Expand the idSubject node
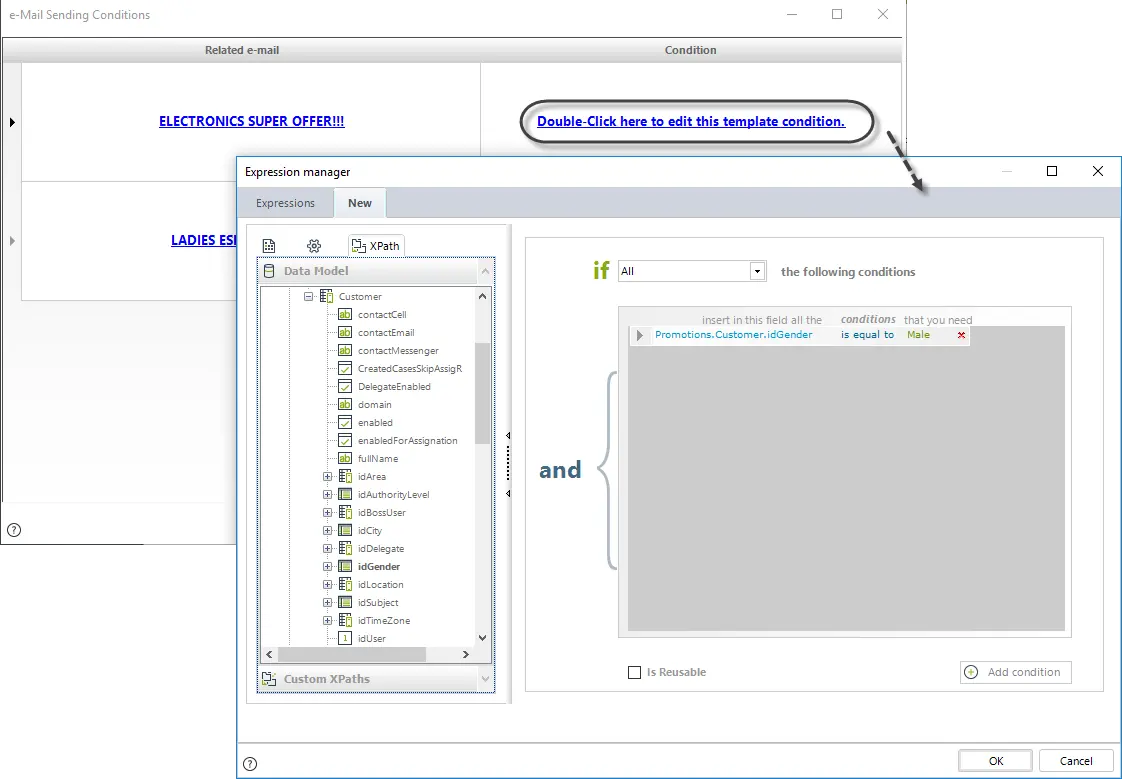Viewport: 1122px width, 779px height. coord(327,602)
